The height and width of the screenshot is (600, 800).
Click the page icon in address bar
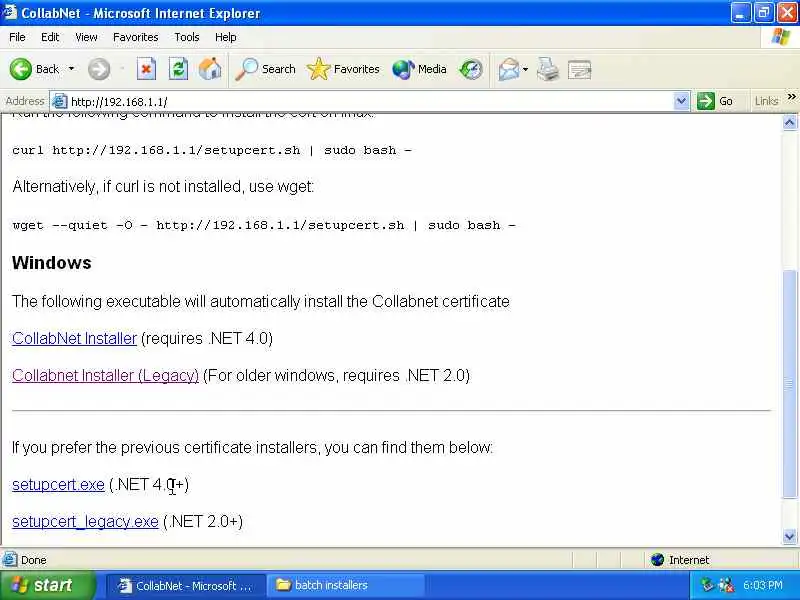60,102
